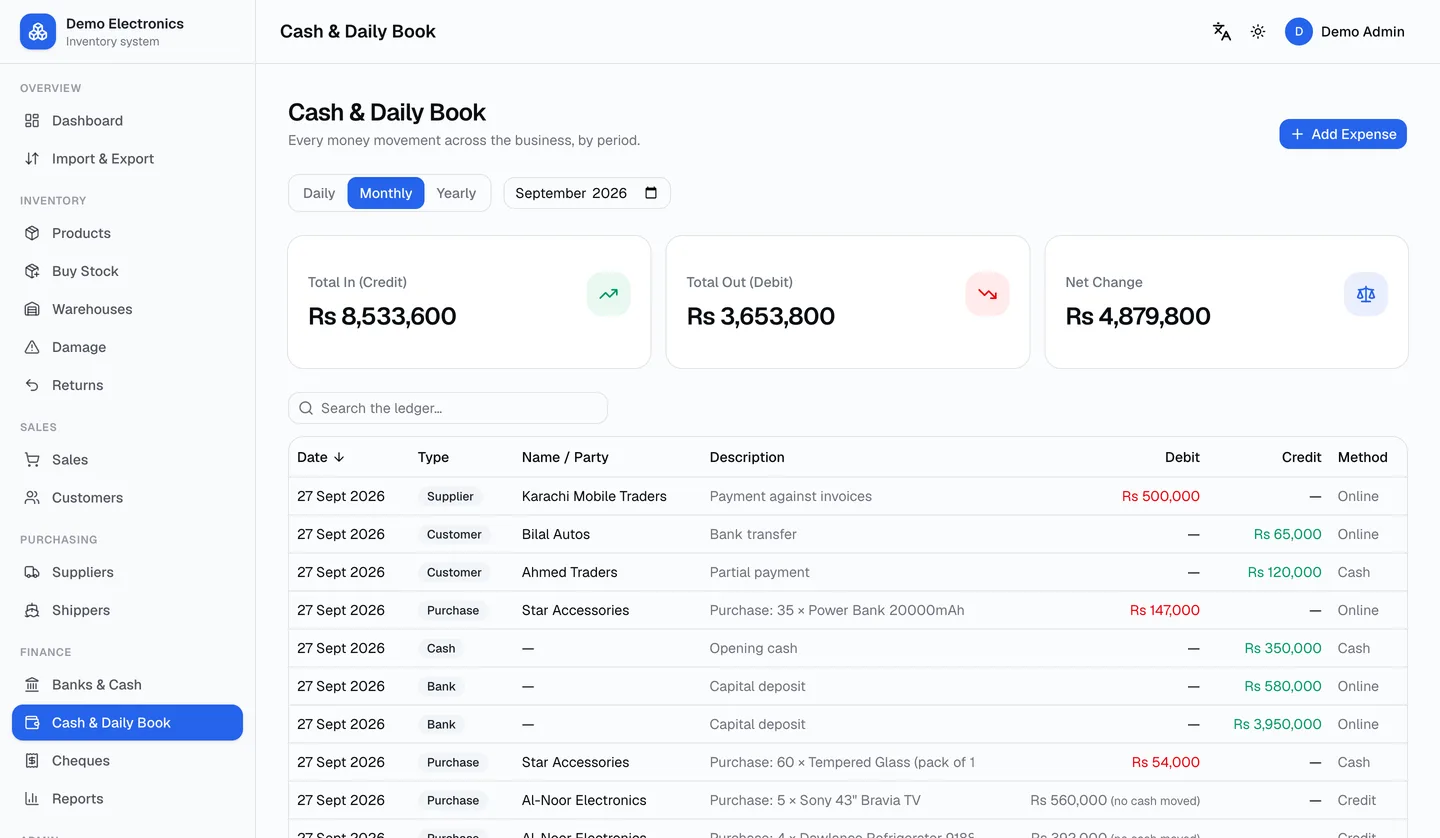Click the Net Change balance scale icon

pyautogui.click(x=1366, y=294)
